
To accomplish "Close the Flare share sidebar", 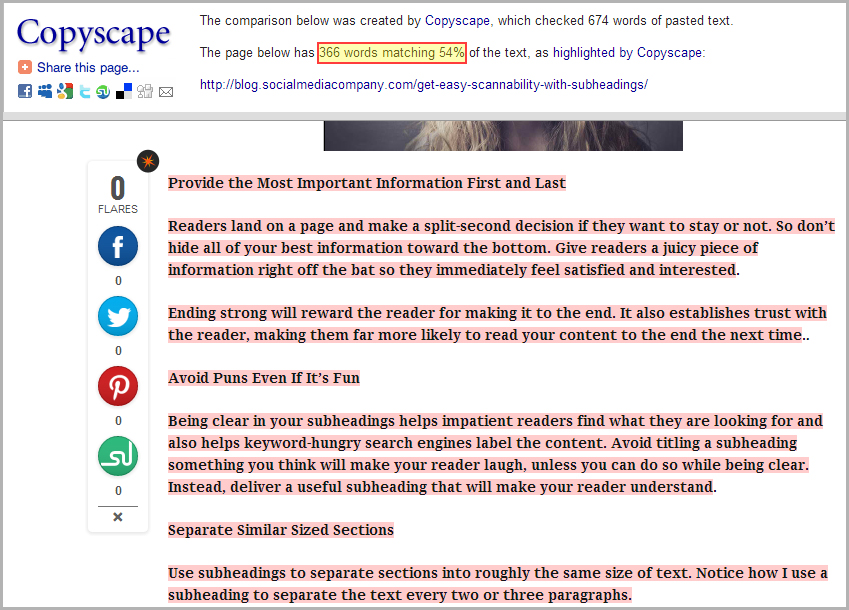I will coord(118,517).
